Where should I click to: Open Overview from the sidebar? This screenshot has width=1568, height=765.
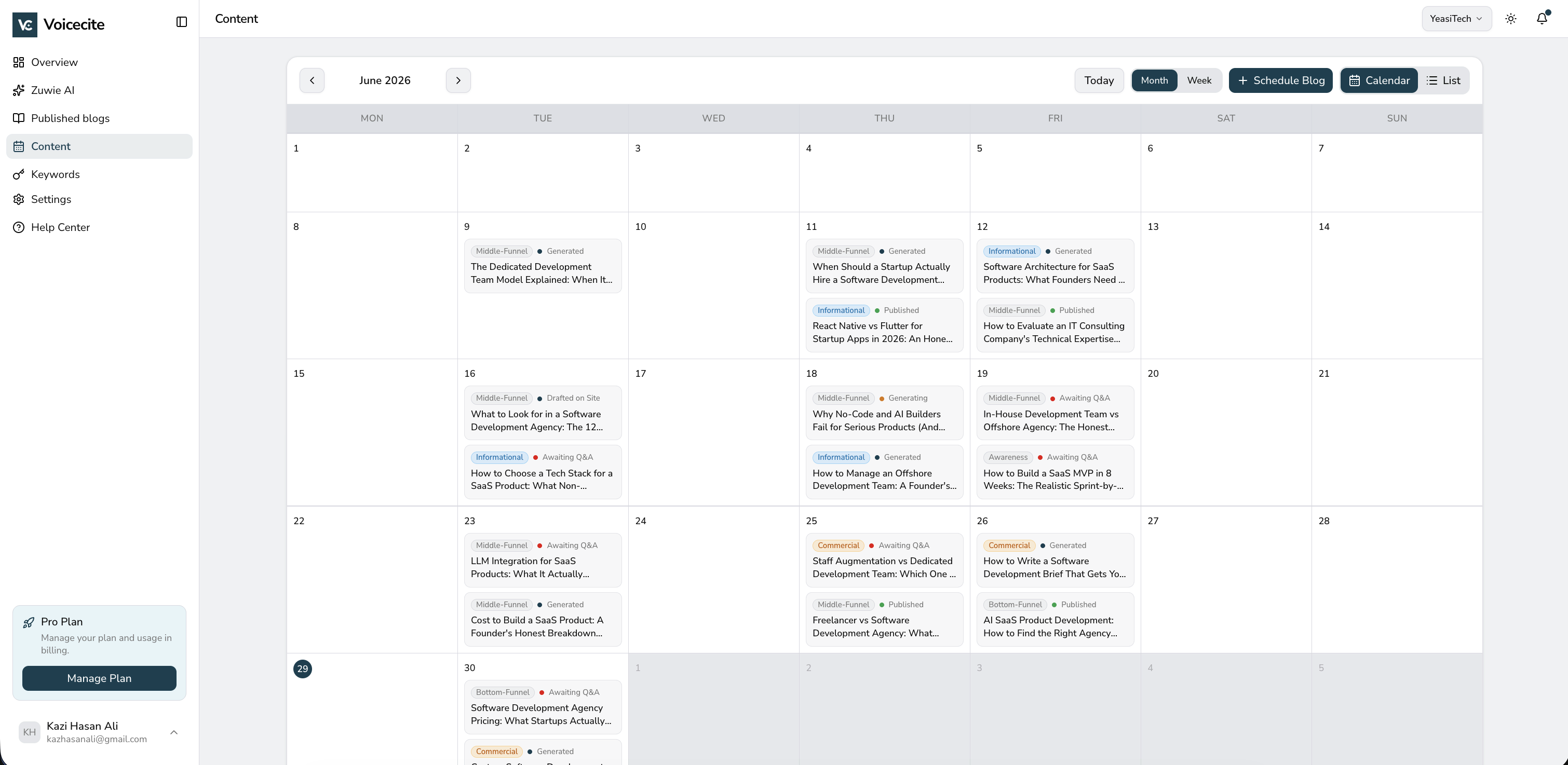pyautogui.click(x=99, y=62)
